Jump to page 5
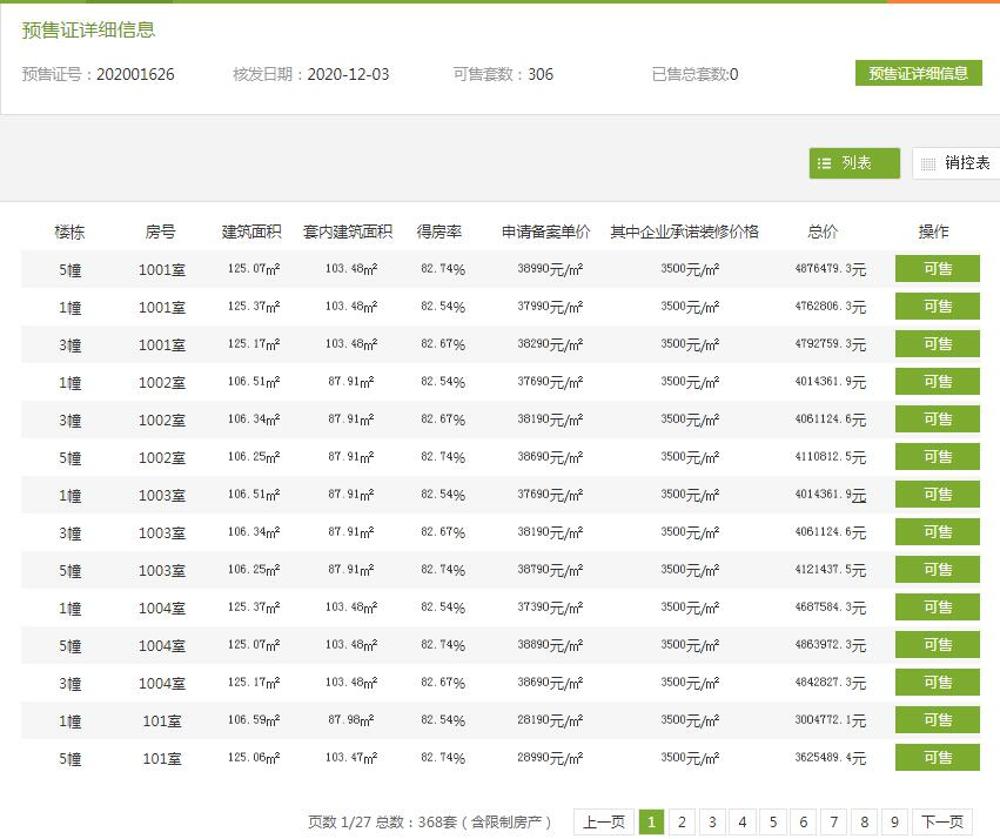The image size is (1000, 839). [x=773, y=822]
